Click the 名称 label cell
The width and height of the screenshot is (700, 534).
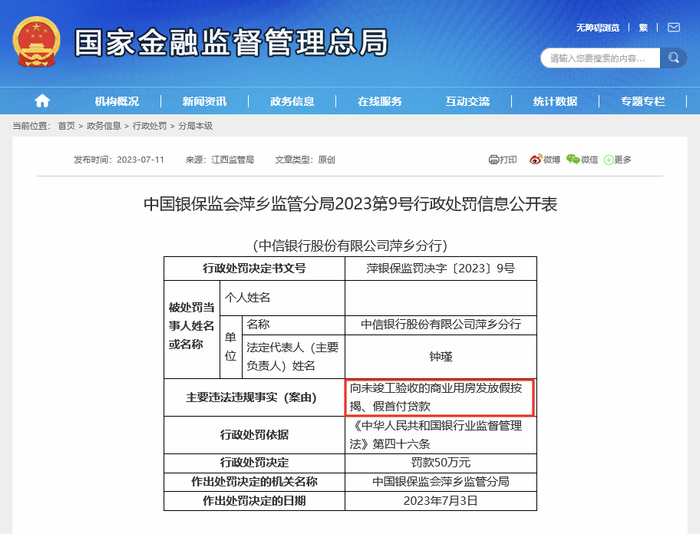tap(293, 325)
